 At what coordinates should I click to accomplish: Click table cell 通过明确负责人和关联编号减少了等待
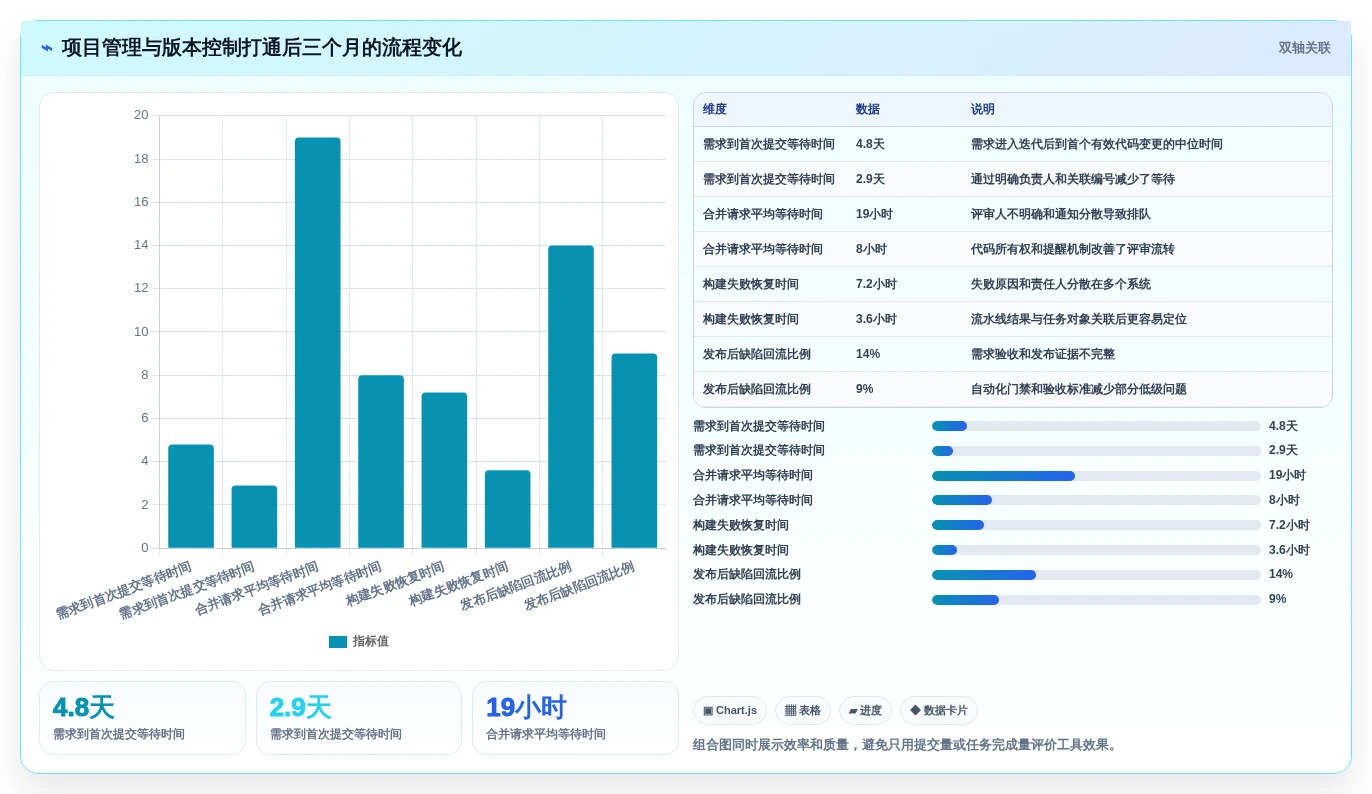[1073, 180]
